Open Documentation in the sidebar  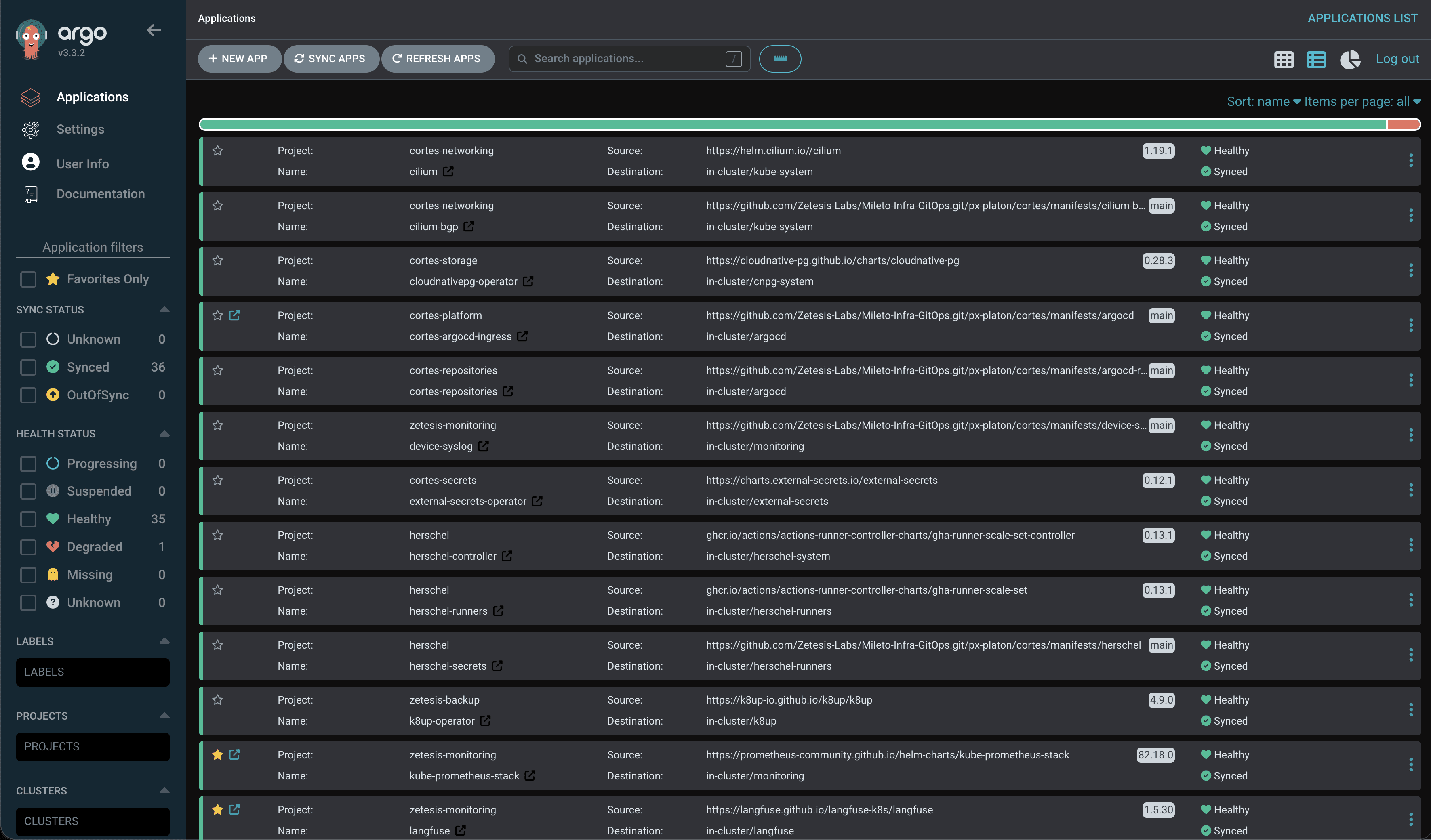pyautogui.click(x=101, y=194)
